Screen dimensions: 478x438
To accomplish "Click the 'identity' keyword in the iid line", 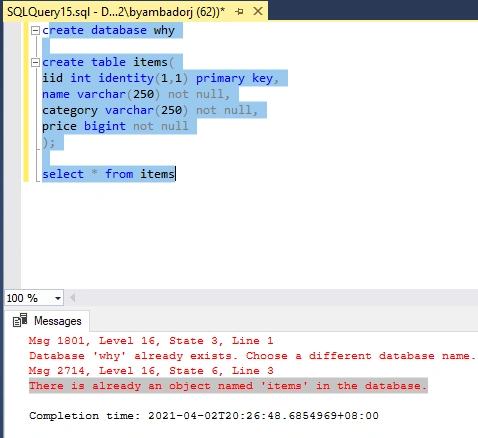I will pos(126,78).
